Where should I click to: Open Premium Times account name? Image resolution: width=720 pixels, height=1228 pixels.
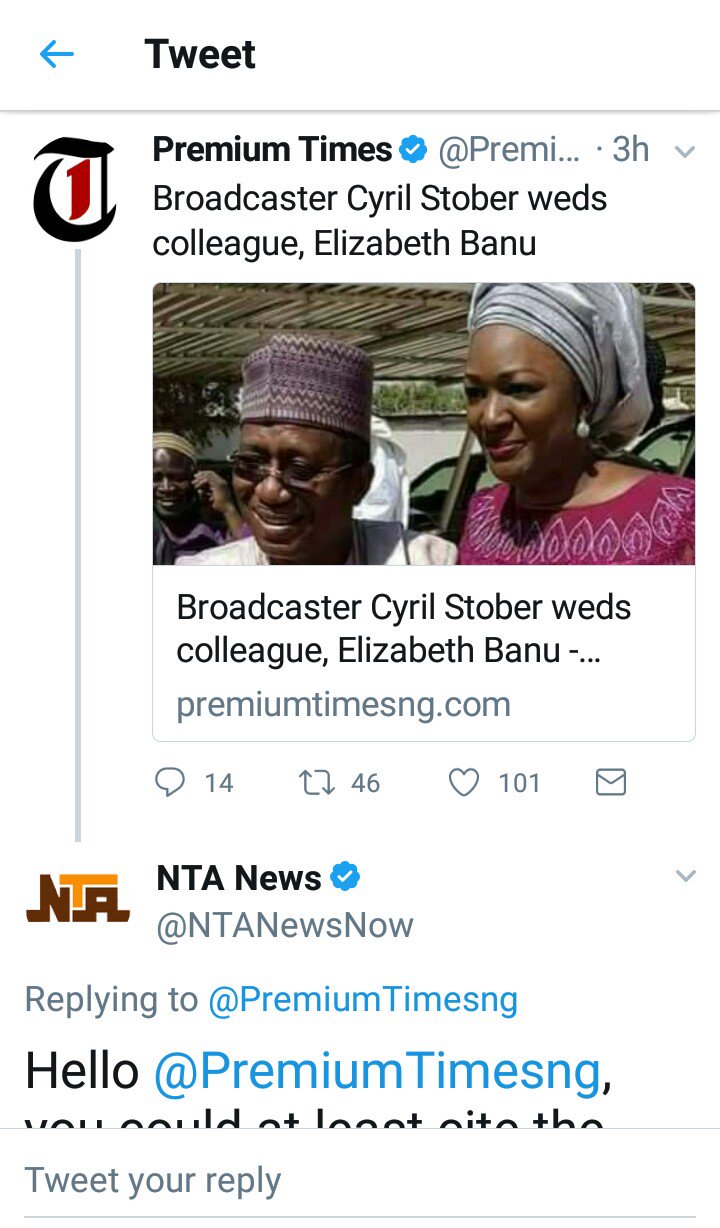point(272,150)
